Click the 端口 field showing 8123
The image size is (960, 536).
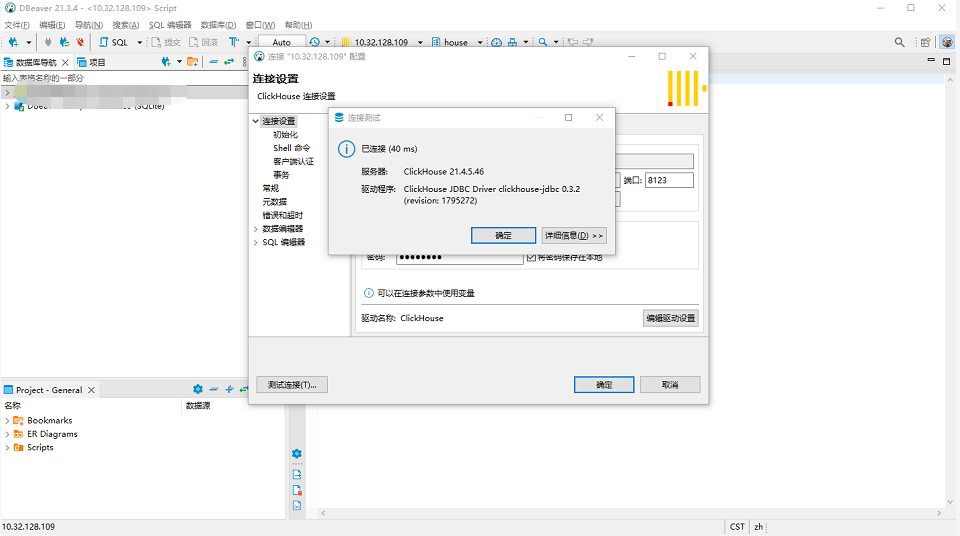(x=669, y=180)
